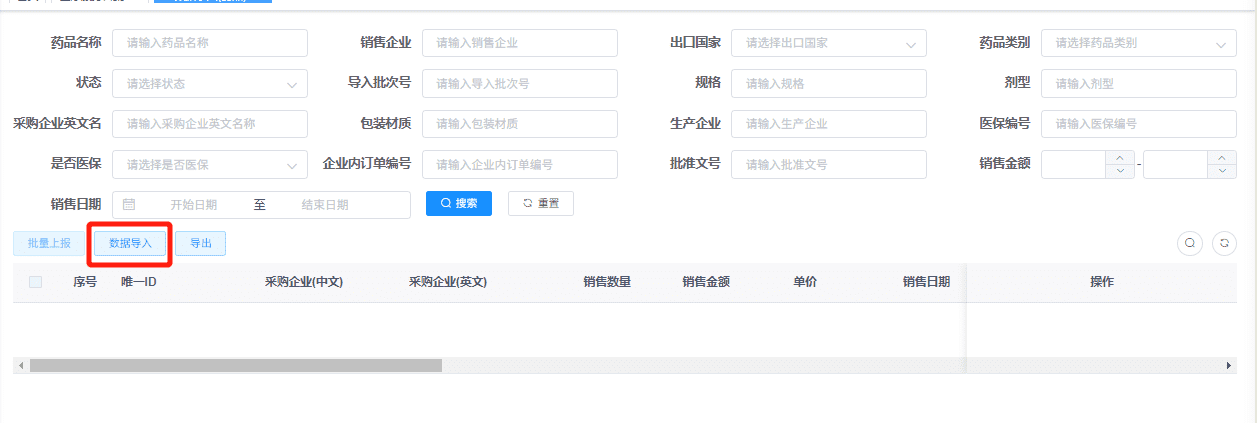Image resolution: width=1257 pixels, height=423 pixels.
Task: Tick the select-all checkbox in table header
Action: (36, 282)
